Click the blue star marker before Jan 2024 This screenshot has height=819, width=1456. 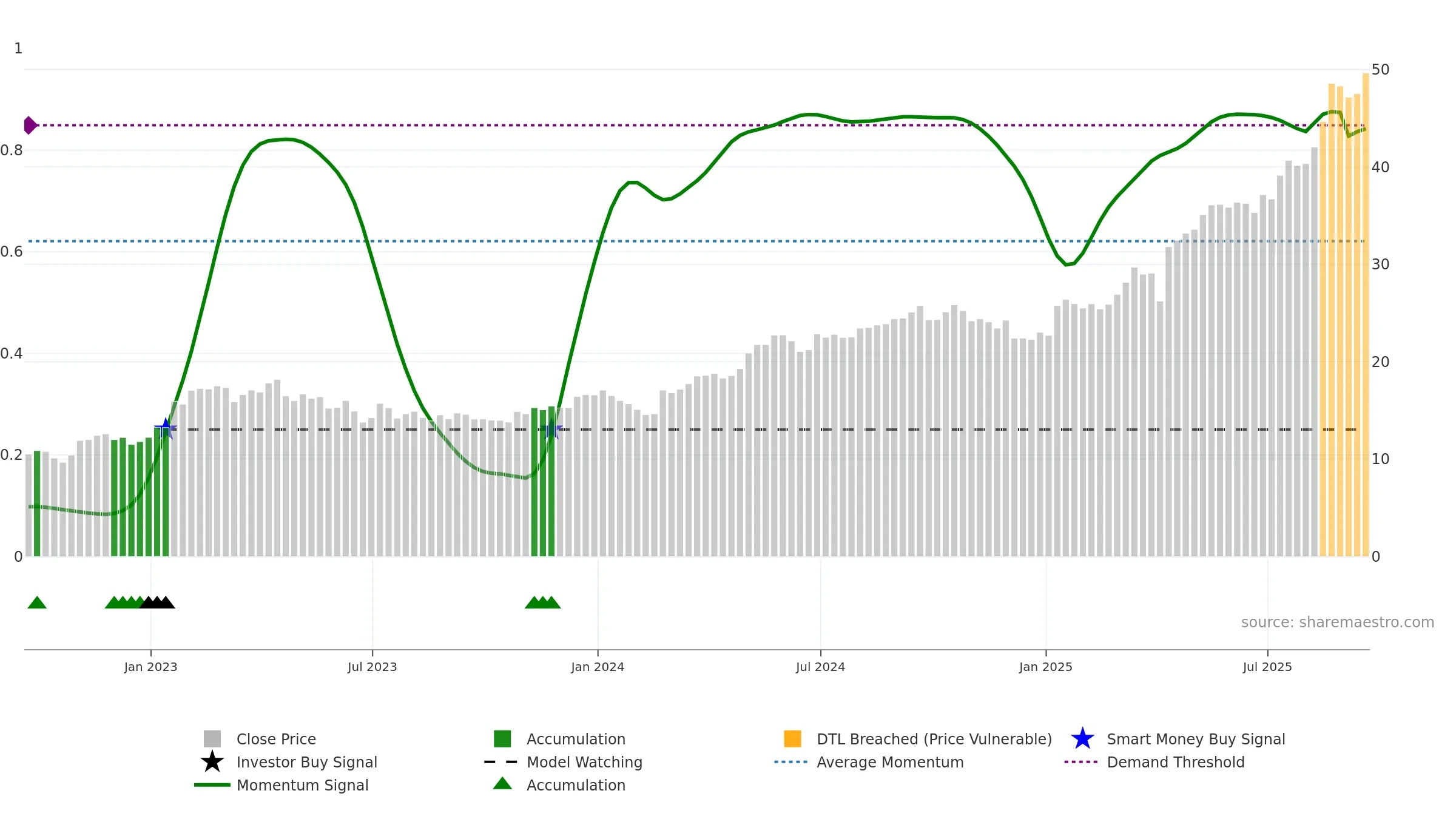(x=553, y=430)
